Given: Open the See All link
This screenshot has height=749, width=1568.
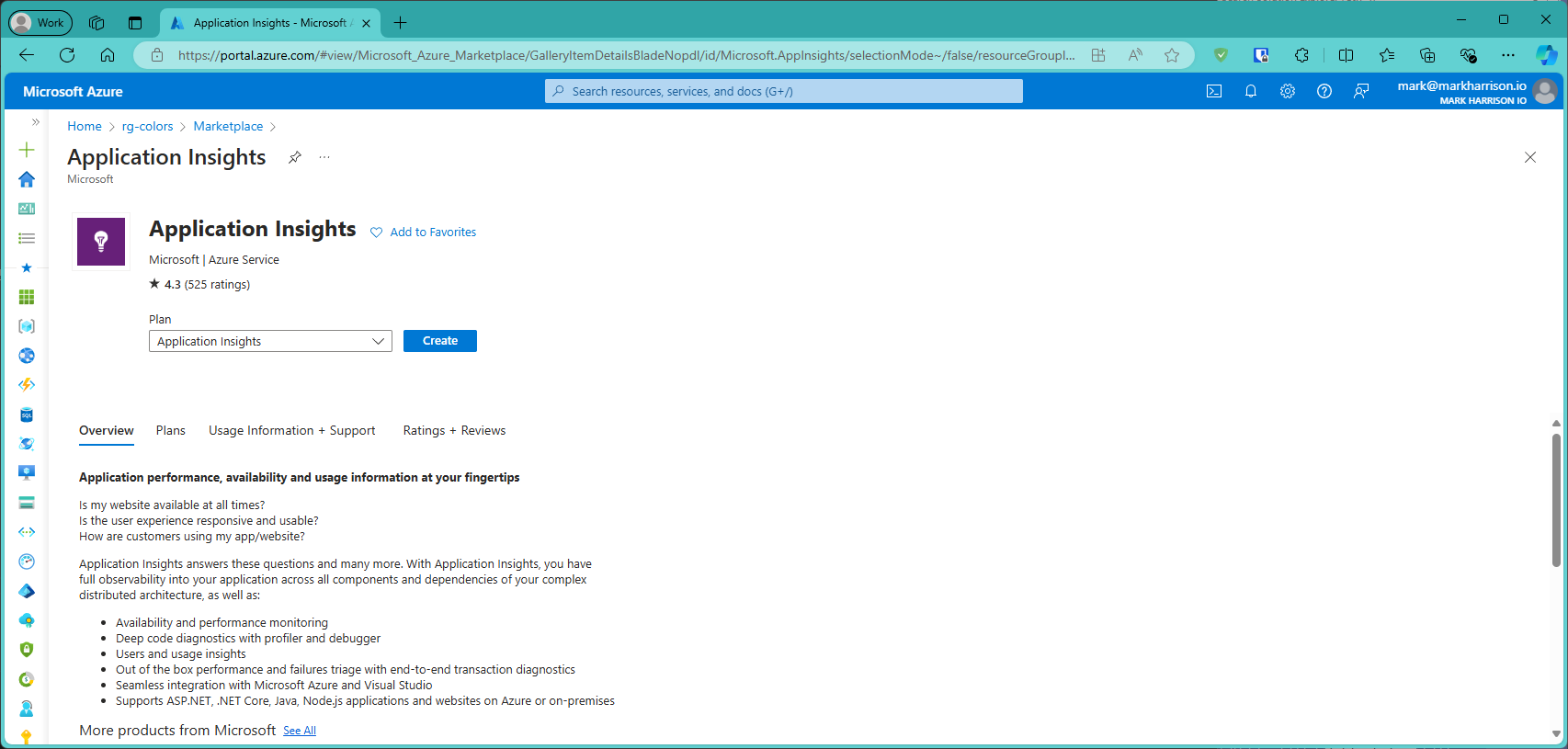Looking at the screenshot, I should tap(300, 731).
